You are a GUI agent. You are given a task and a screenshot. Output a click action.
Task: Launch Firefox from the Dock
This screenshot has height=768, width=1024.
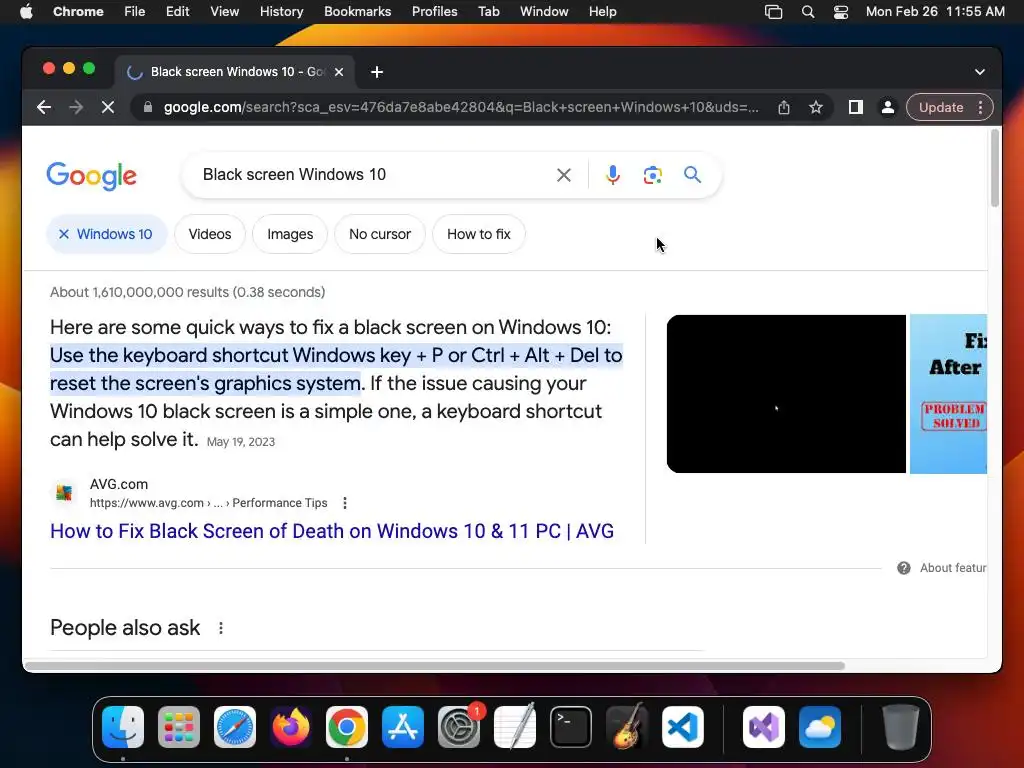(x=291, y=727)
